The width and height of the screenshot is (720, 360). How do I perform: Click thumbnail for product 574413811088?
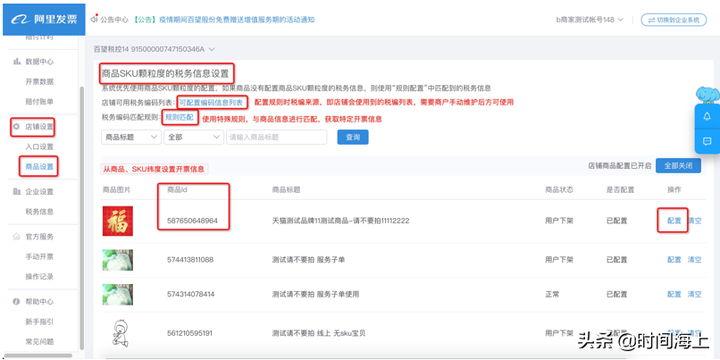(x=118, y=260)
